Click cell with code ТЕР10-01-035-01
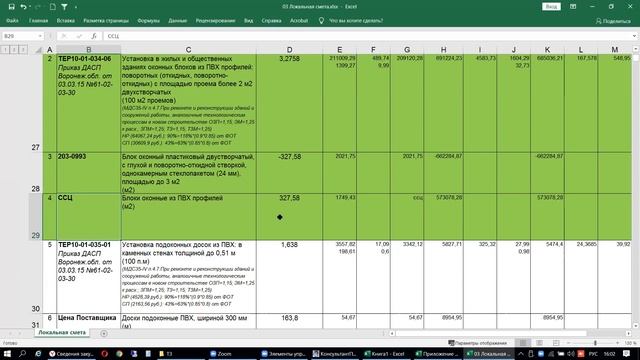640x360 pixels. 89,277
